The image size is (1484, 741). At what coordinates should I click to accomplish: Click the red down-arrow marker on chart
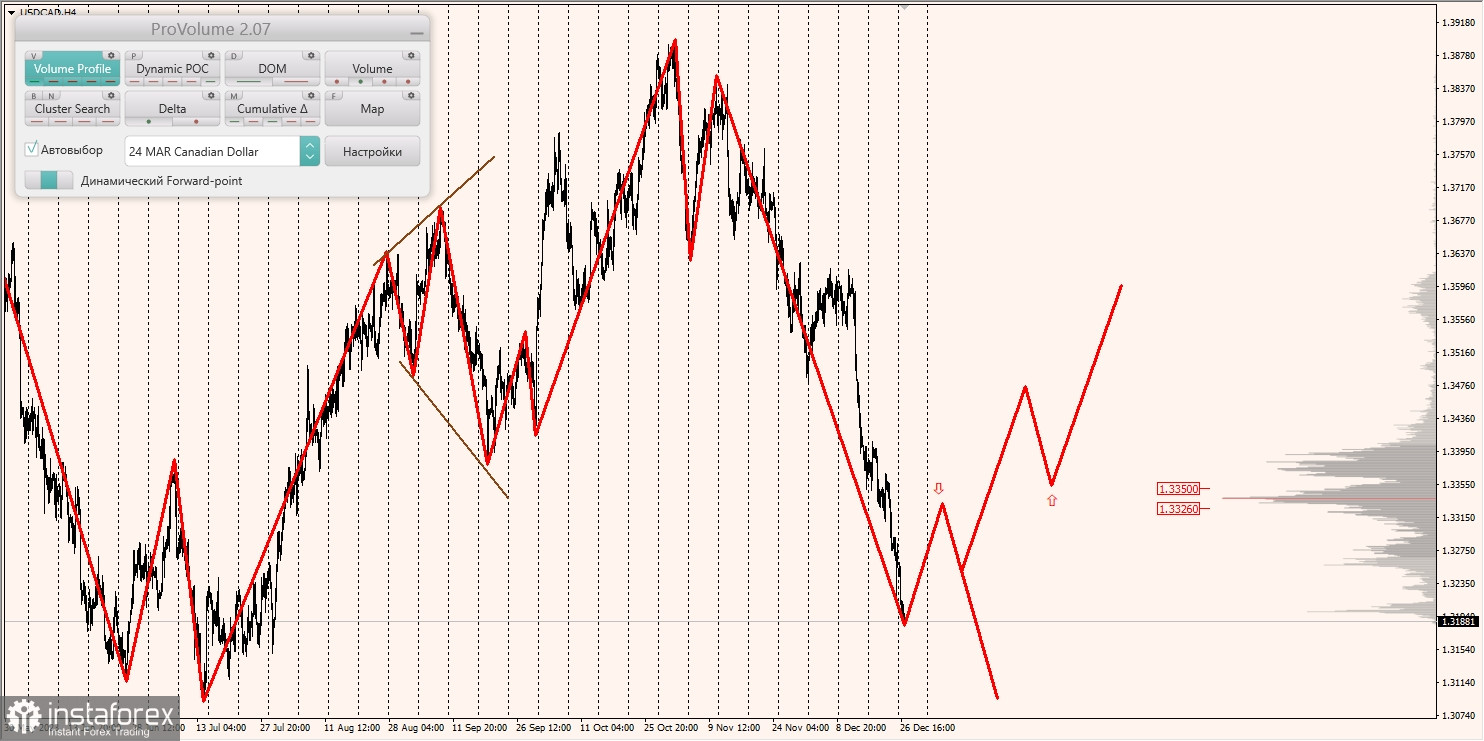(x=938, y=488)
